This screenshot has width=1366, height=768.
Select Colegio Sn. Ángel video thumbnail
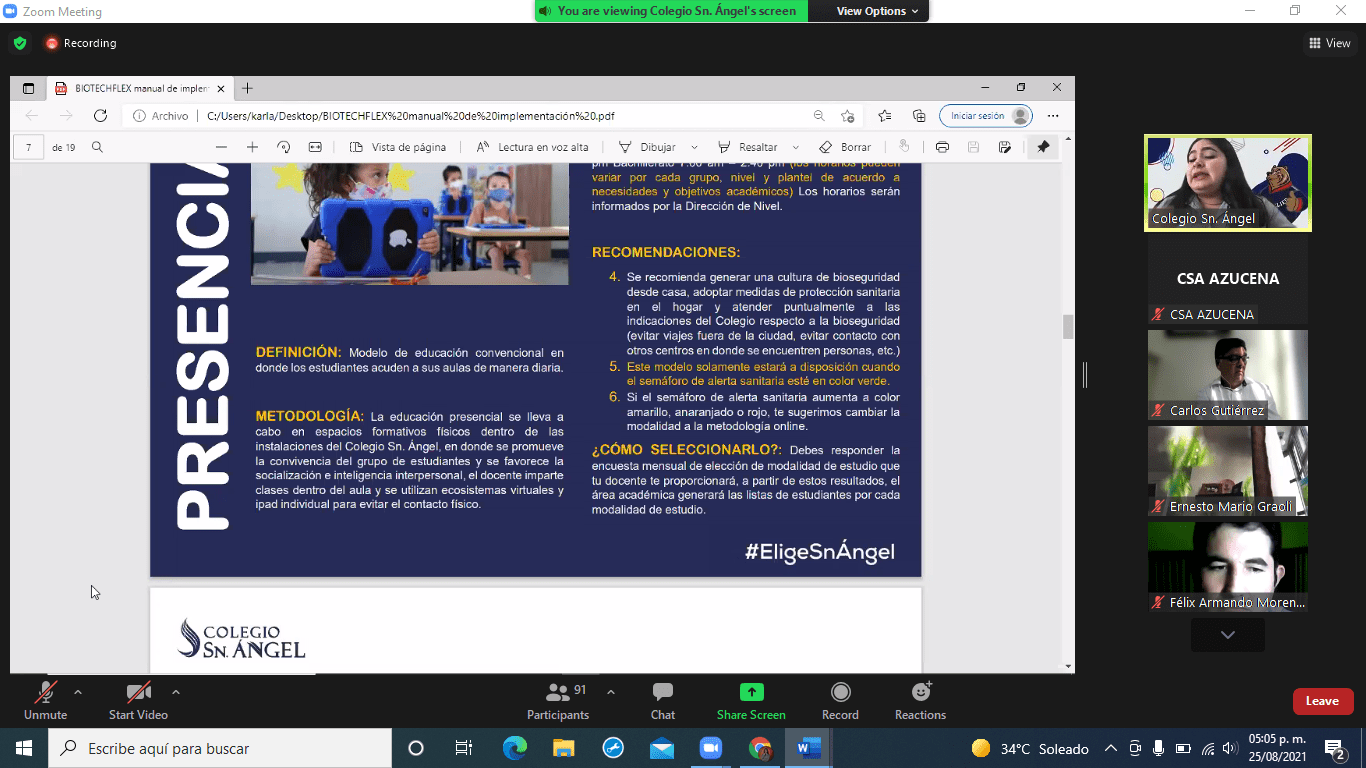1228,183
